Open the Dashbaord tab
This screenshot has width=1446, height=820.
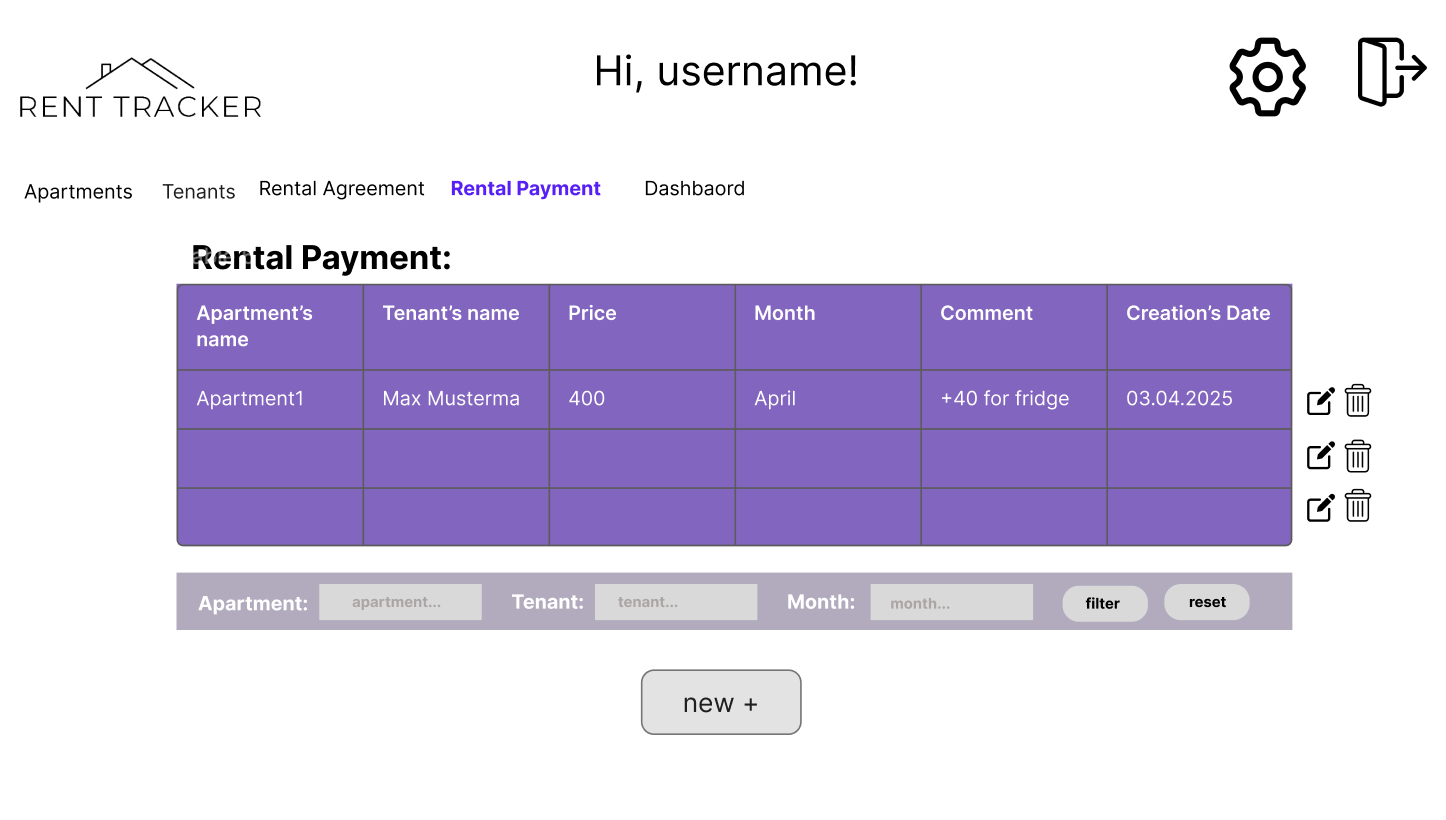[x=694, y=188]
